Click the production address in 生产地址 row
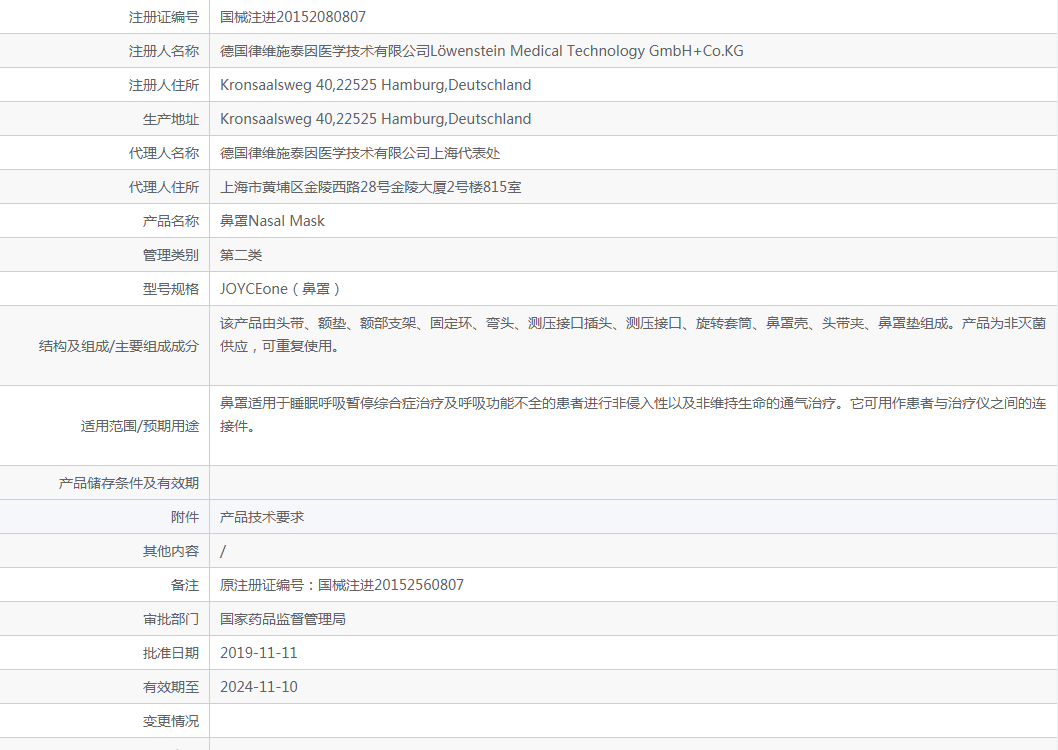Image resolution: width=1058 pixels, height=750 pixels. tap(375, 119)
